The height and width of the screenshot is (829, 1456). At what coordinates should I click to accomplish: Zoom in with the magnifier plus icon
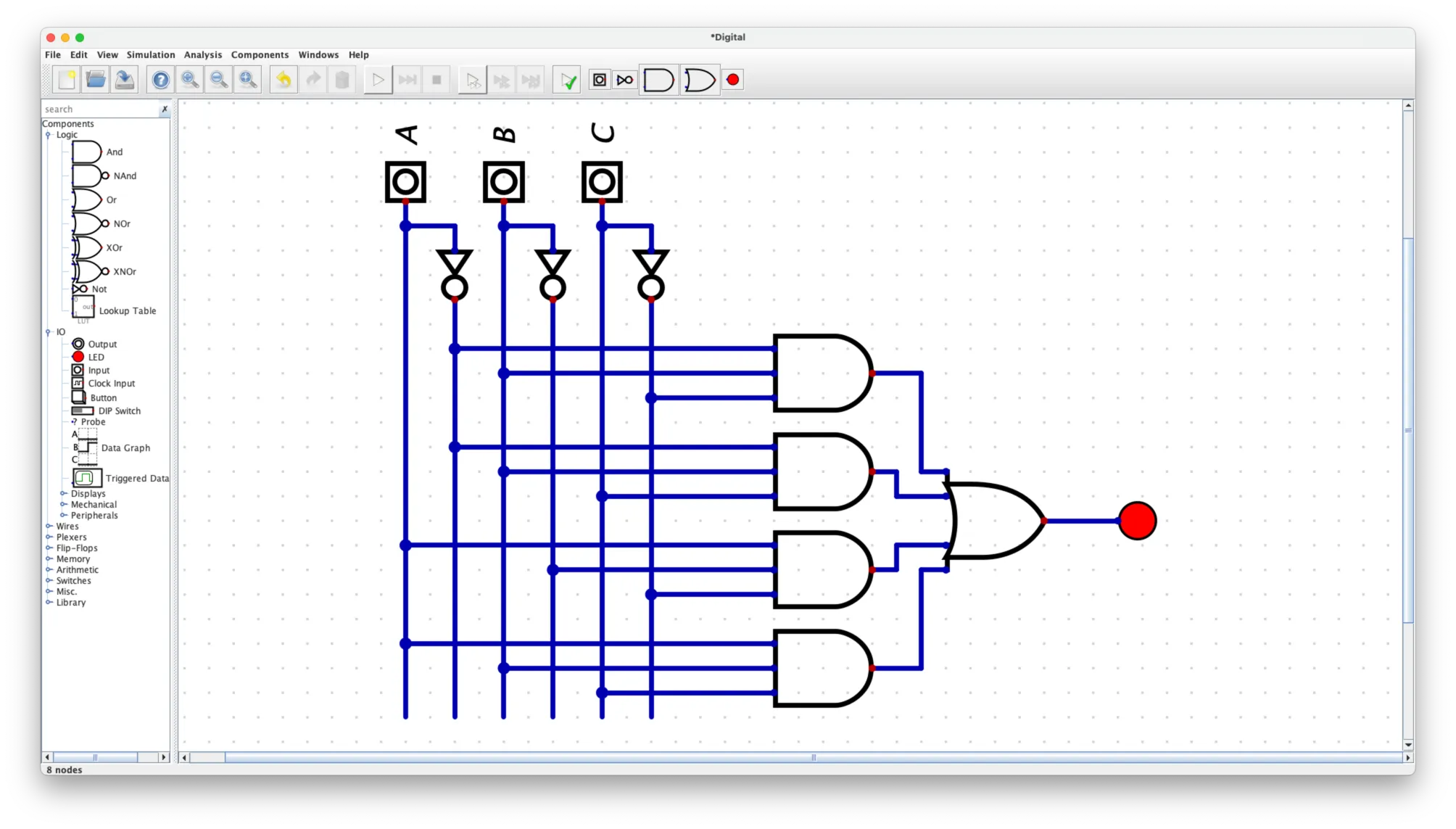tap(190, 80)
